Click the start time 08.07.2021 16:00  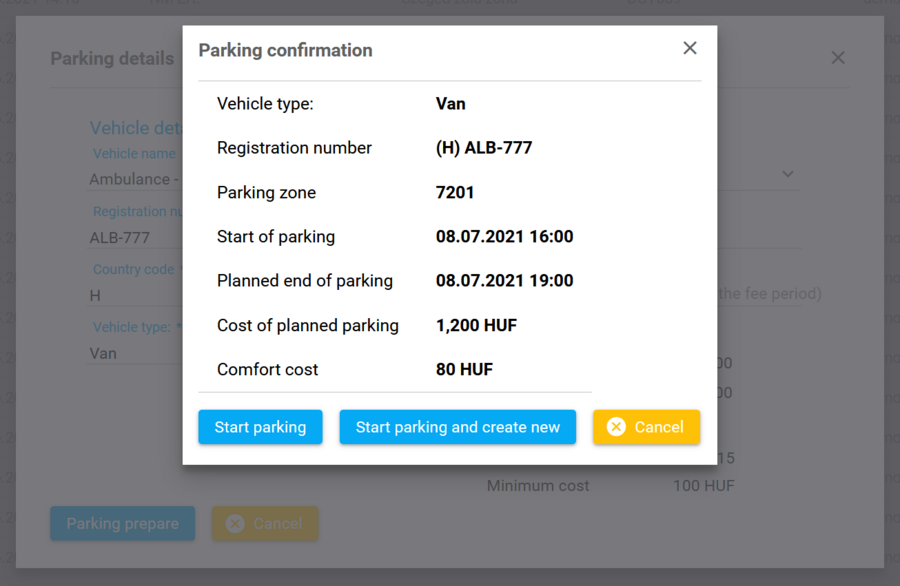pos(504,237)
